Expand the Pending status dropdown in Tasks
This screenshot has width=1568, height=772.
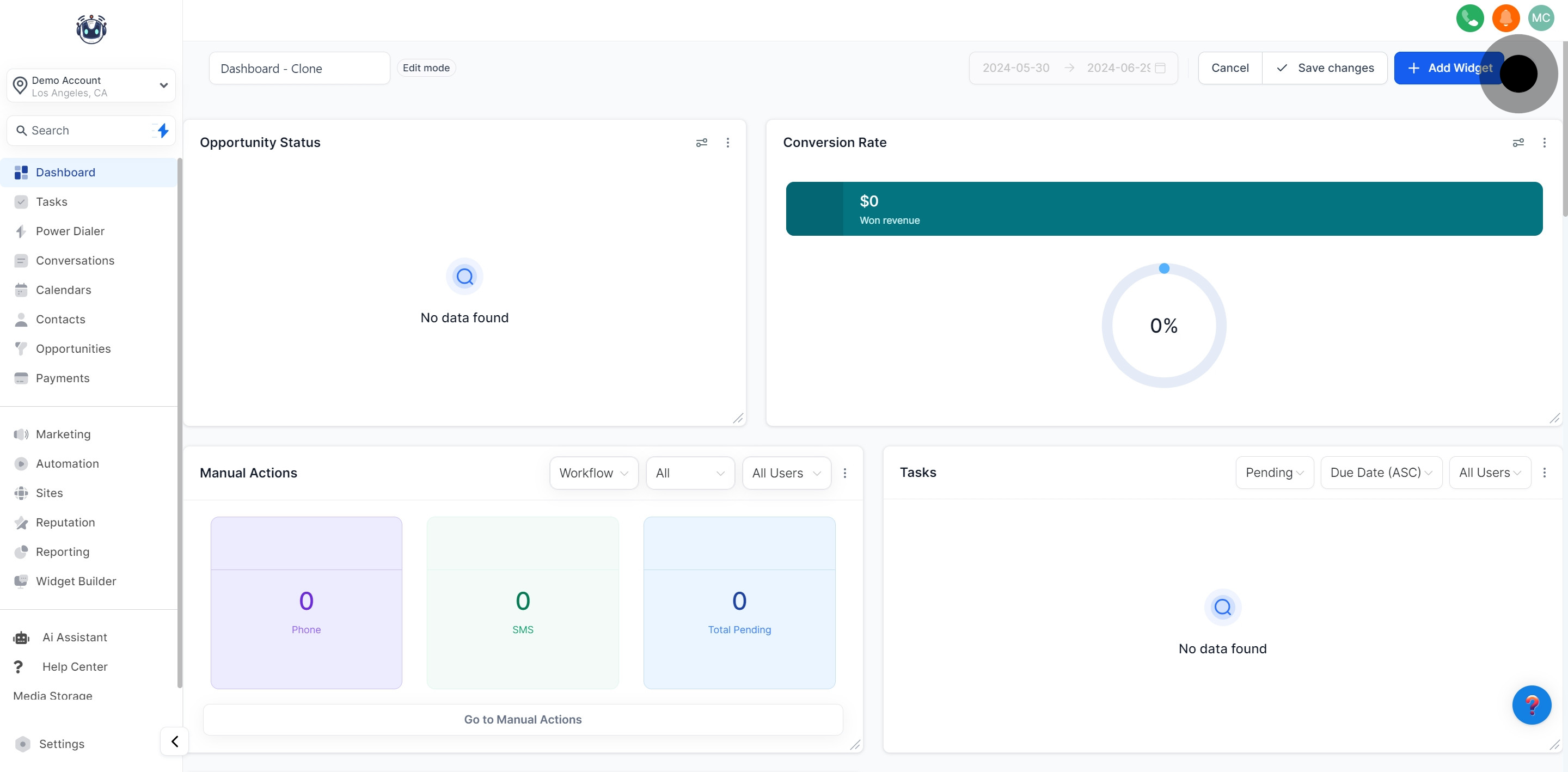coord(1274,473)
